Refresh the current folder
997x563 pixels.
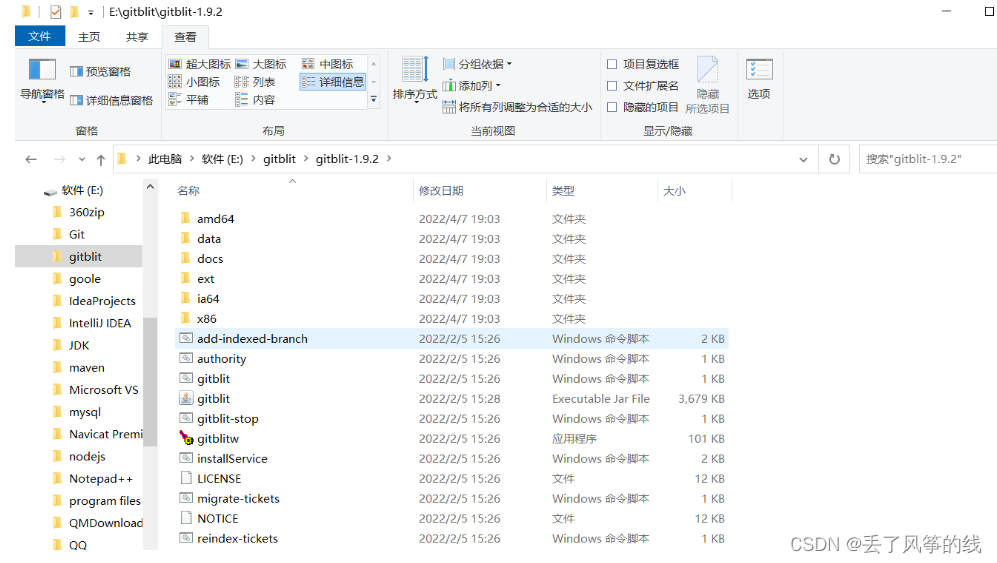tap(834, 159)
